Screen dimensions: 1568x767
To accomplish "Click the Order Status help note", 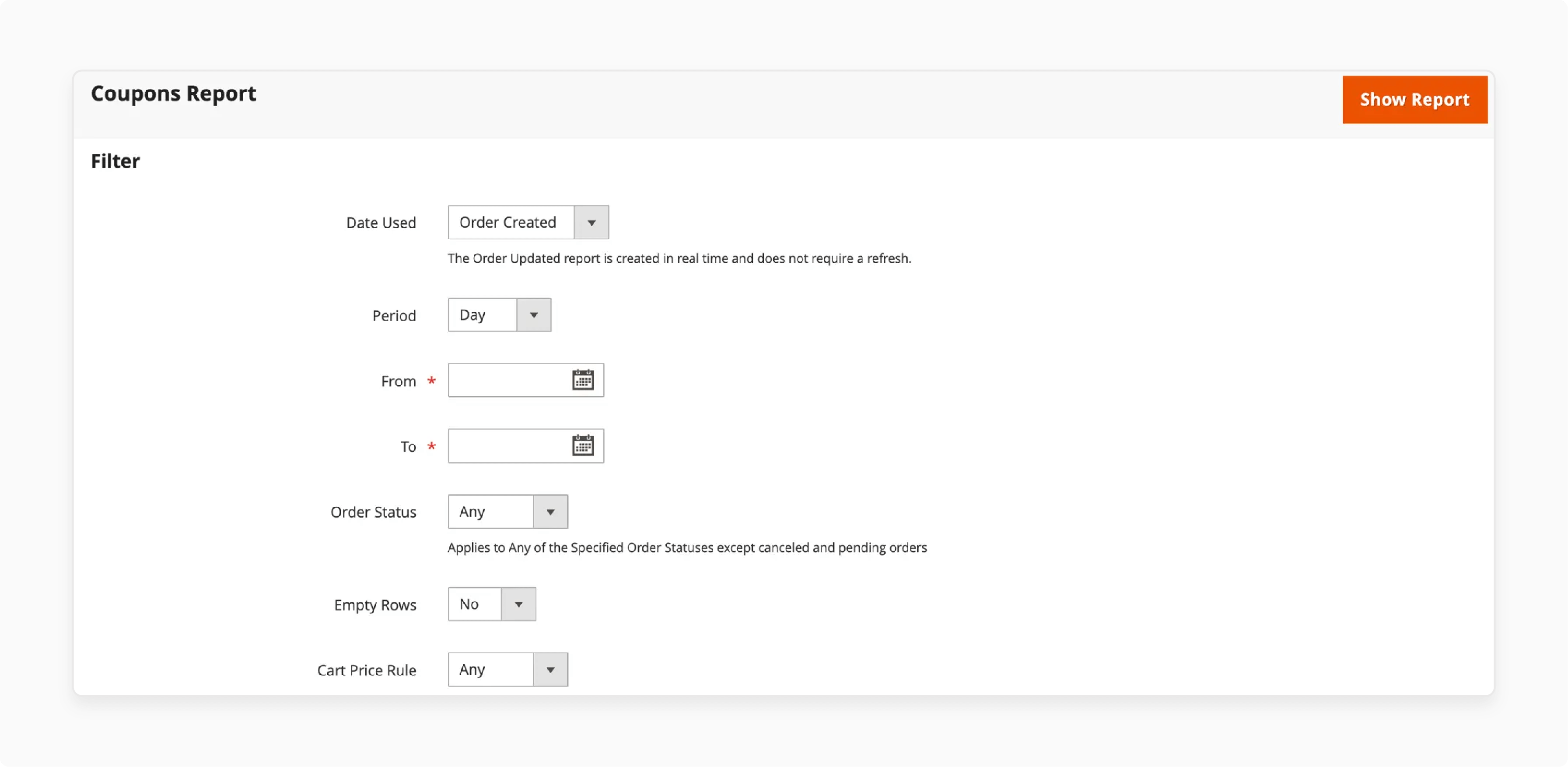I will [x=687, y=547].
